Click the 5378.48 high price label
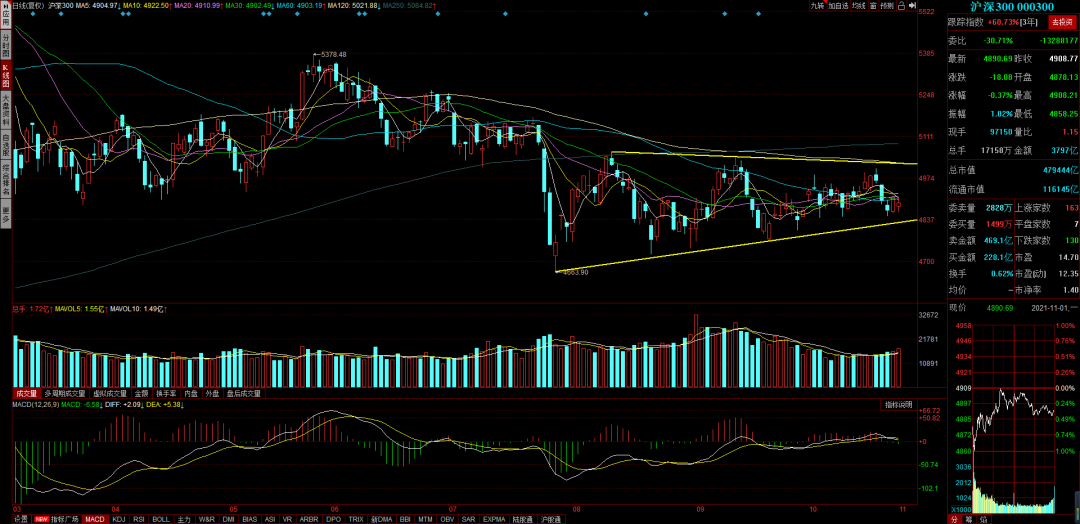This screenshot has height=524, width=1080. point(334,54)
